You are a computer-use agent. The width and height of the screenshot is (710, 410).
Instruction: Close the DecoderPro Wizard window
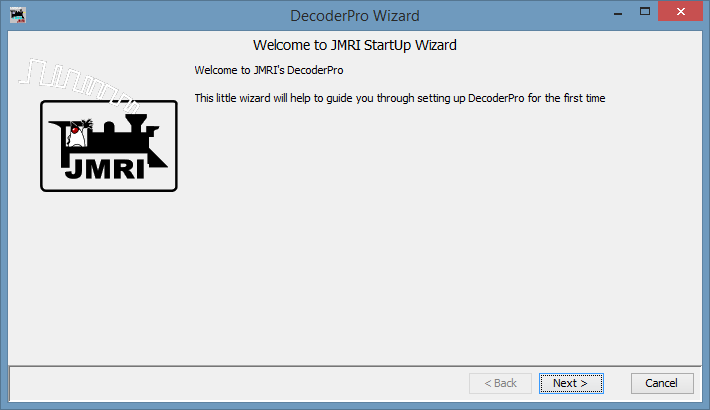pos(680,12)
